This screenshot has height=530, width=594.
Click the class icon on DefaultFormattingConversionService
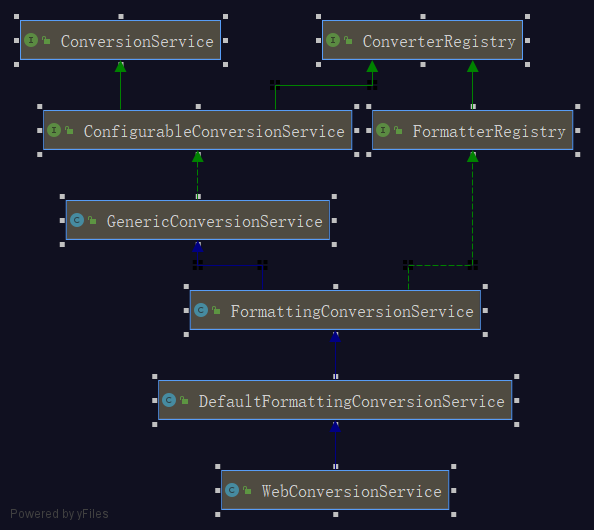click(x=169, y=400)
